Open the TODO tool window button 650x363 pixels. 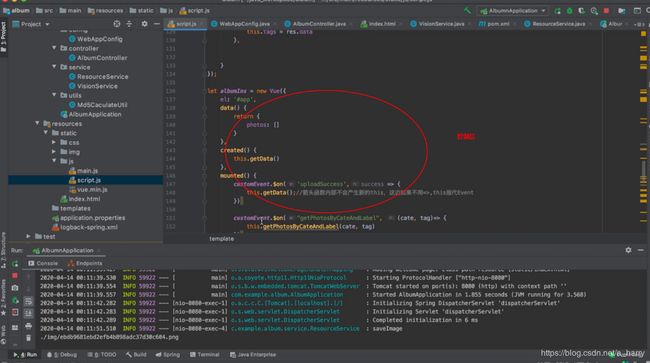pyautogui.click(x=102, y=355)
